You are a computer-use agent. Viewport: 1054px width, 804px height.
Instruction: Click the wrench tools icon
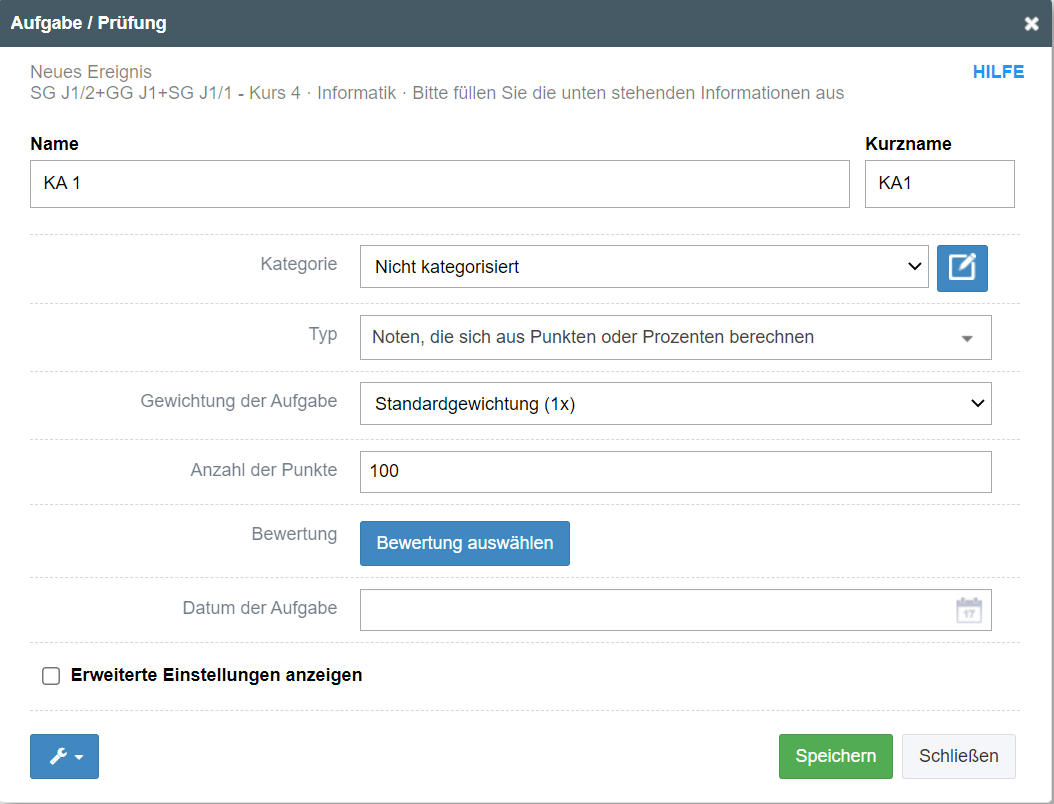[58, 757]
